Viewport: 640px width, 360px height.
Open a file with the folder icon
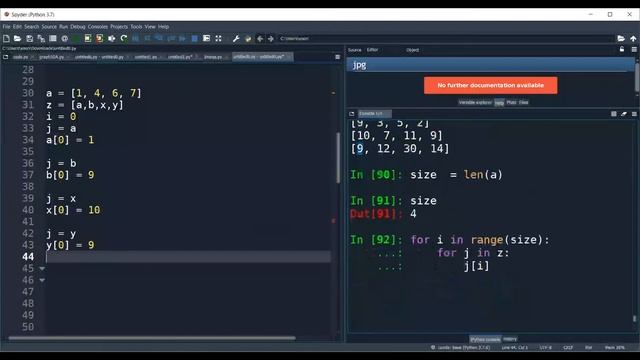(18, 38)
